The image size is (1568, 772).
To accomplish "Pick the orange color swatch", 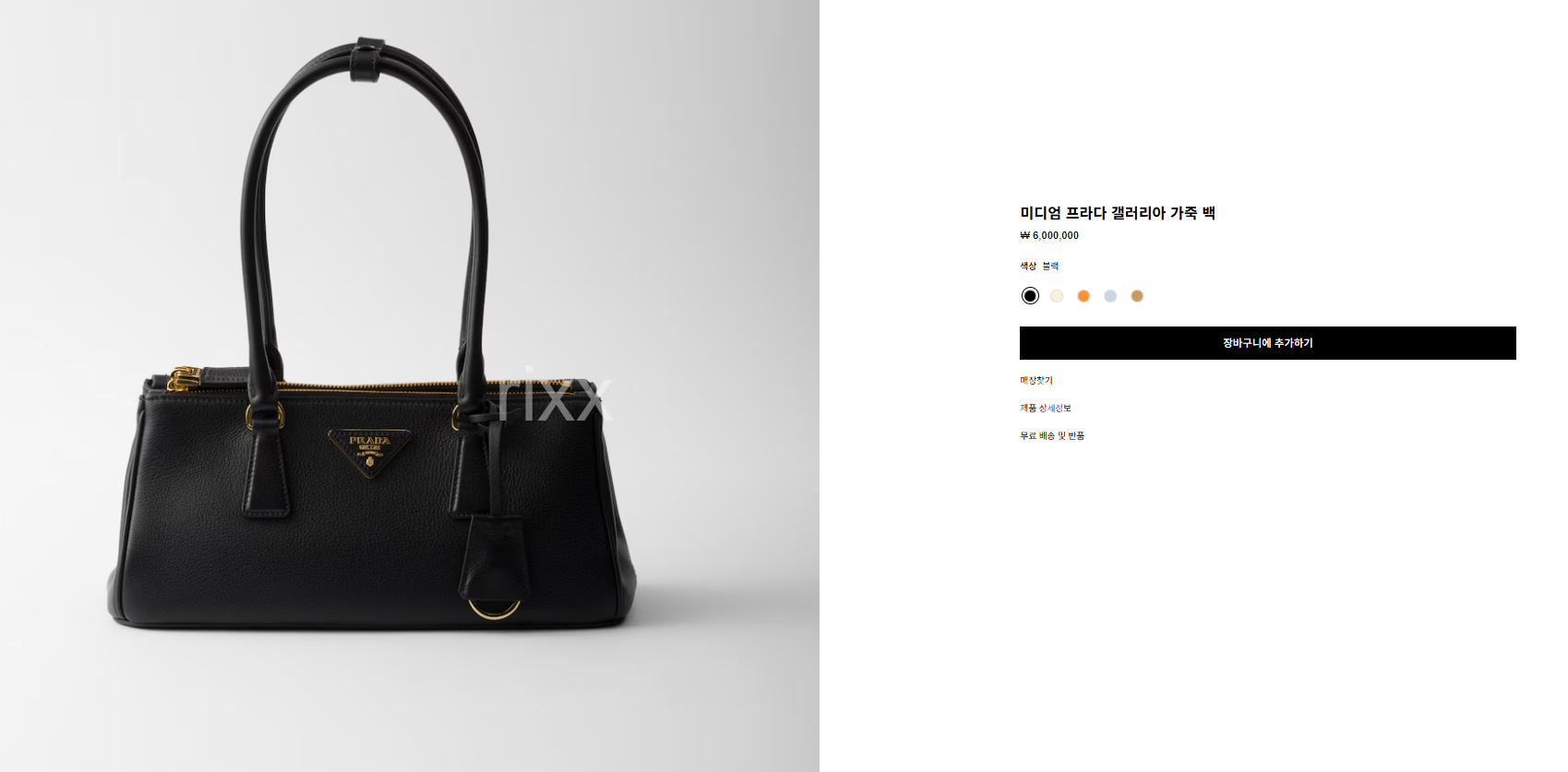I will coord(1083,295).
